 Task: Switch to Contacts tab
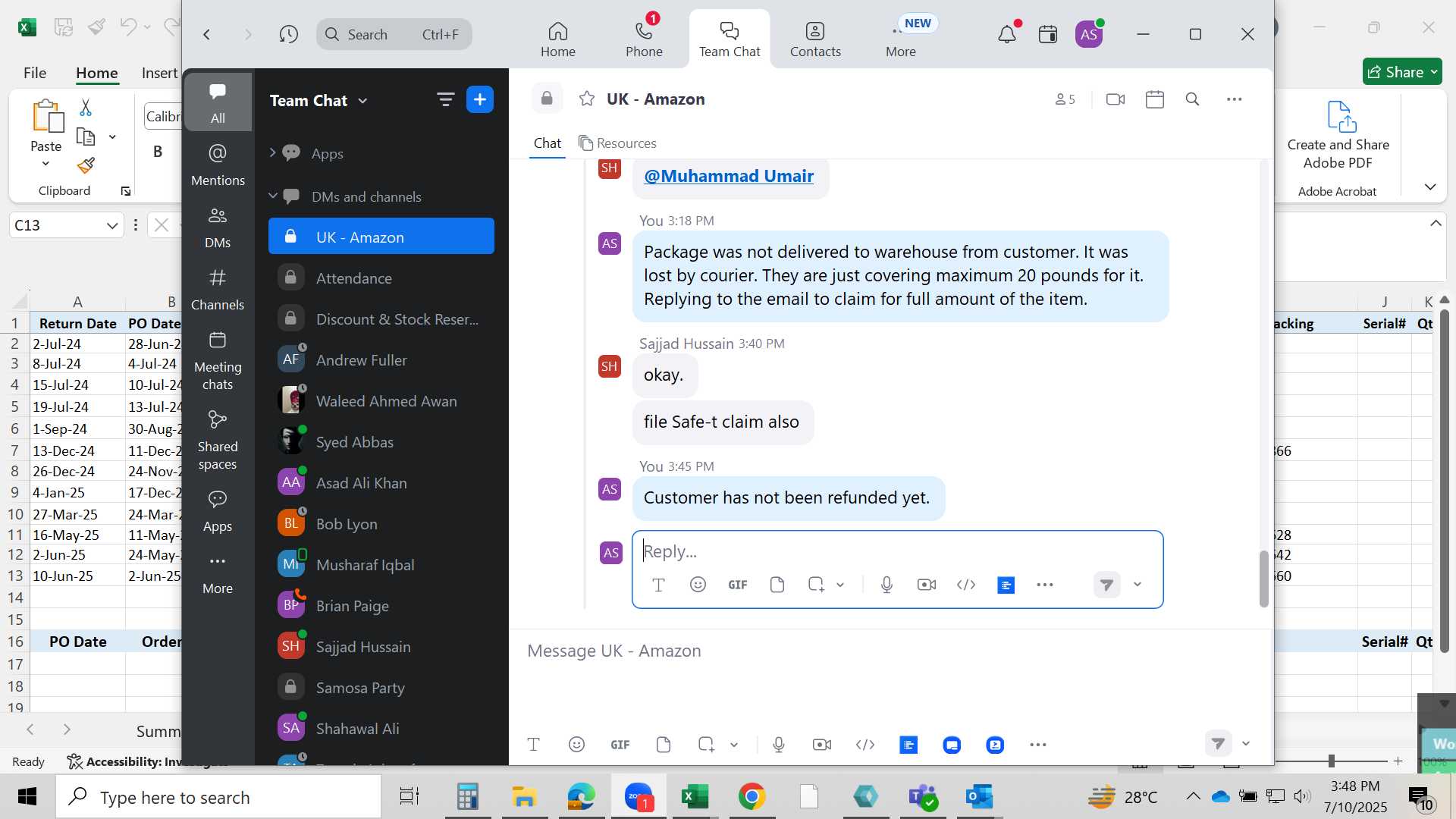coord(815,39)
